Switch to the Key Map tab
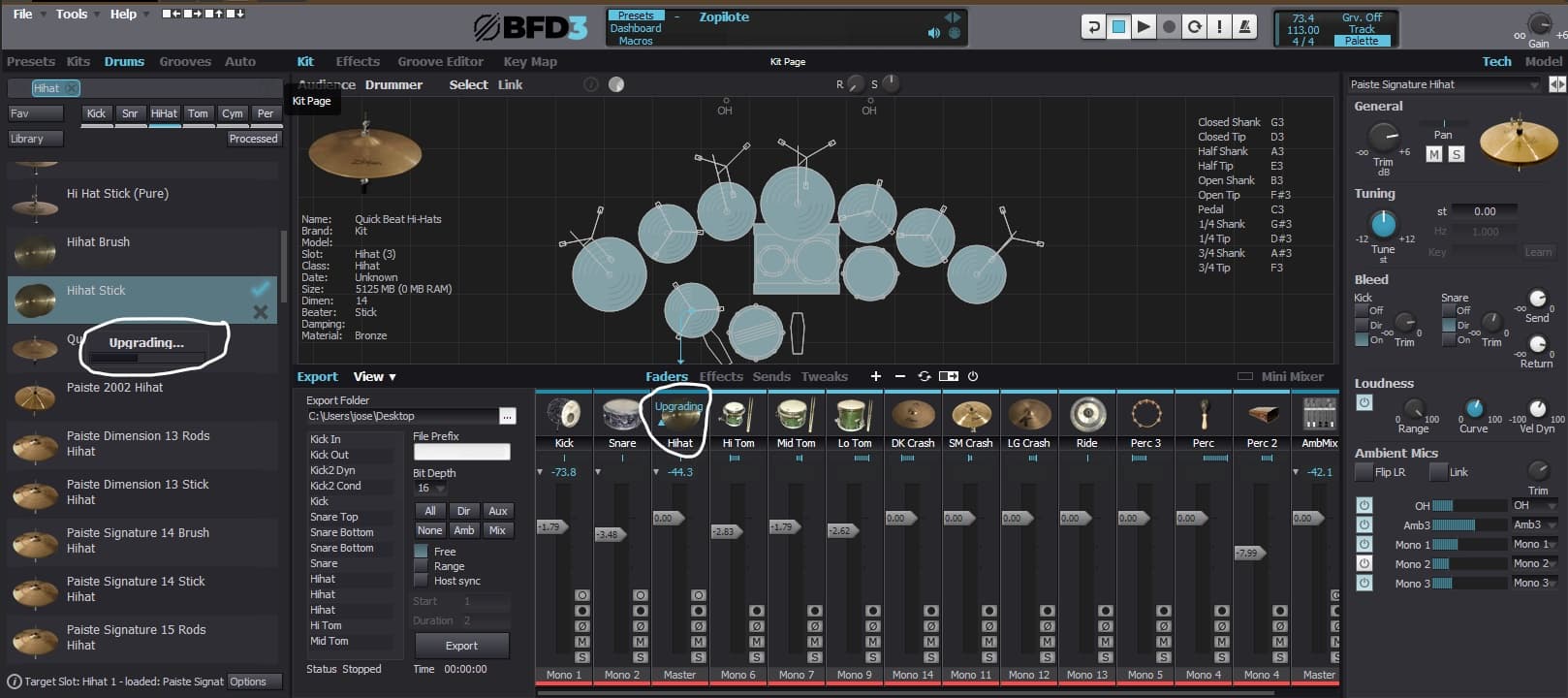The height and width of the screenshot is (698, 1568). [530, 61]
